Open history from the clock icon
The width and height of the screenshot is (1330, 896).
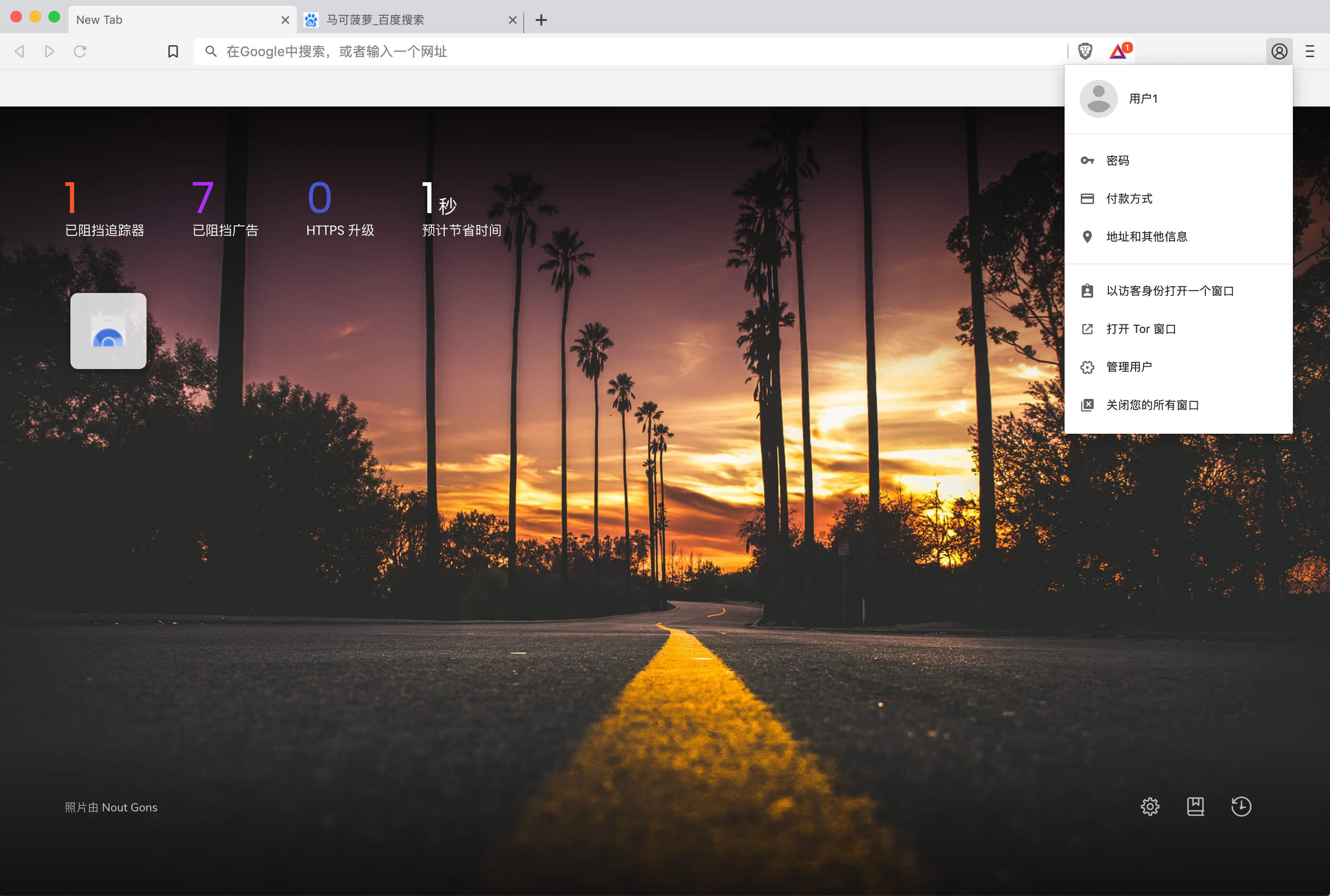coord(1241,806)
